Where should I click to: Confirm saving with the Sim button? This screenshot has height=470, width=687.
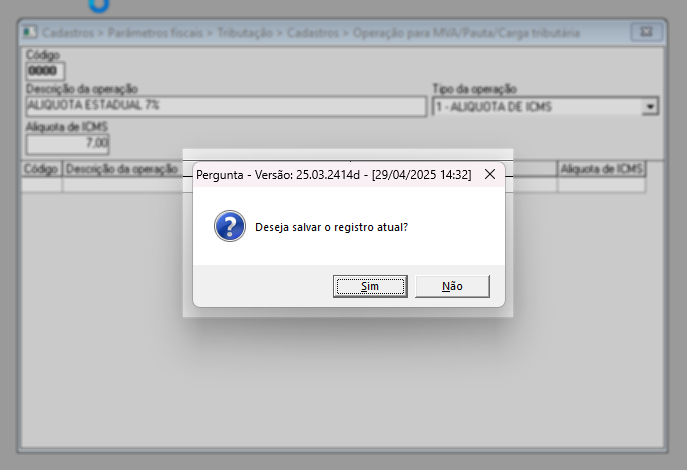tap(370, 286)
